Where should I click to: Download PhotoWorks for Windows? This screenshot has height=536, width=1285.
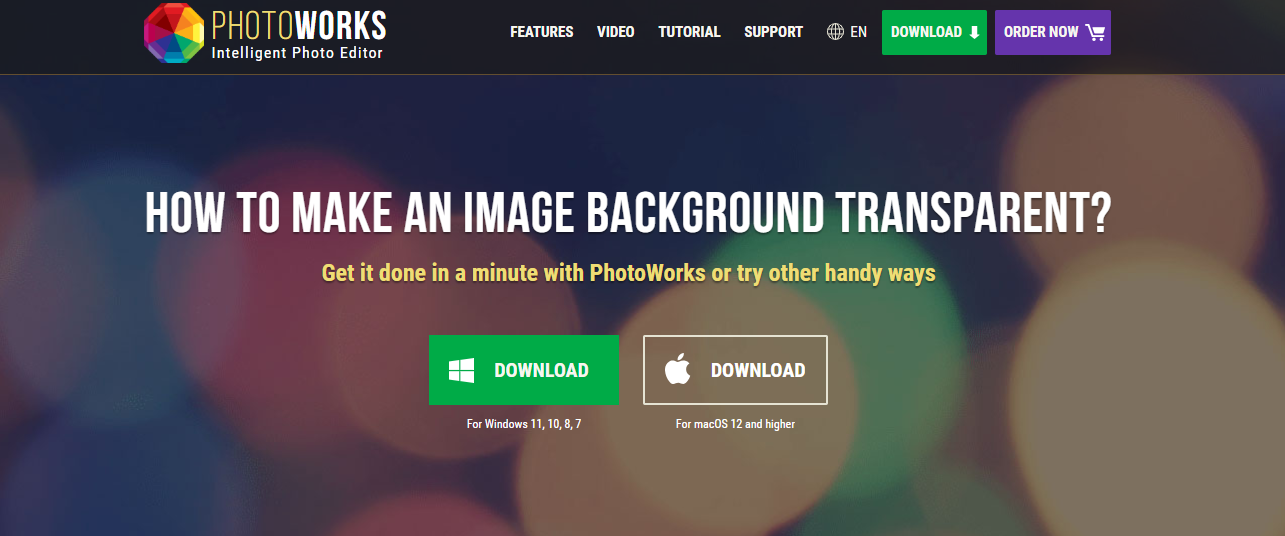coord(524,370)
